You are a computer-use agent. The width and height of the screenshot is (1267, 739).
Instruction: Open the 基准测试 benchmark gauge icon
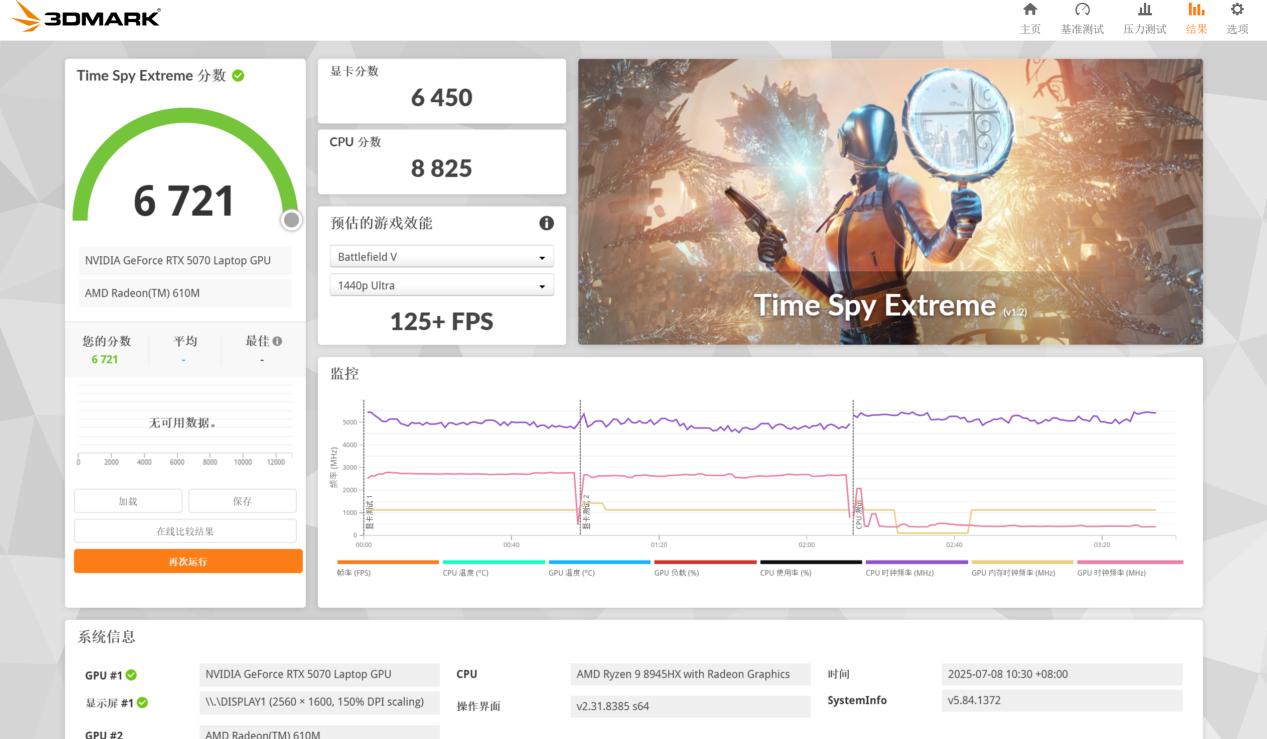(1082, 18)
